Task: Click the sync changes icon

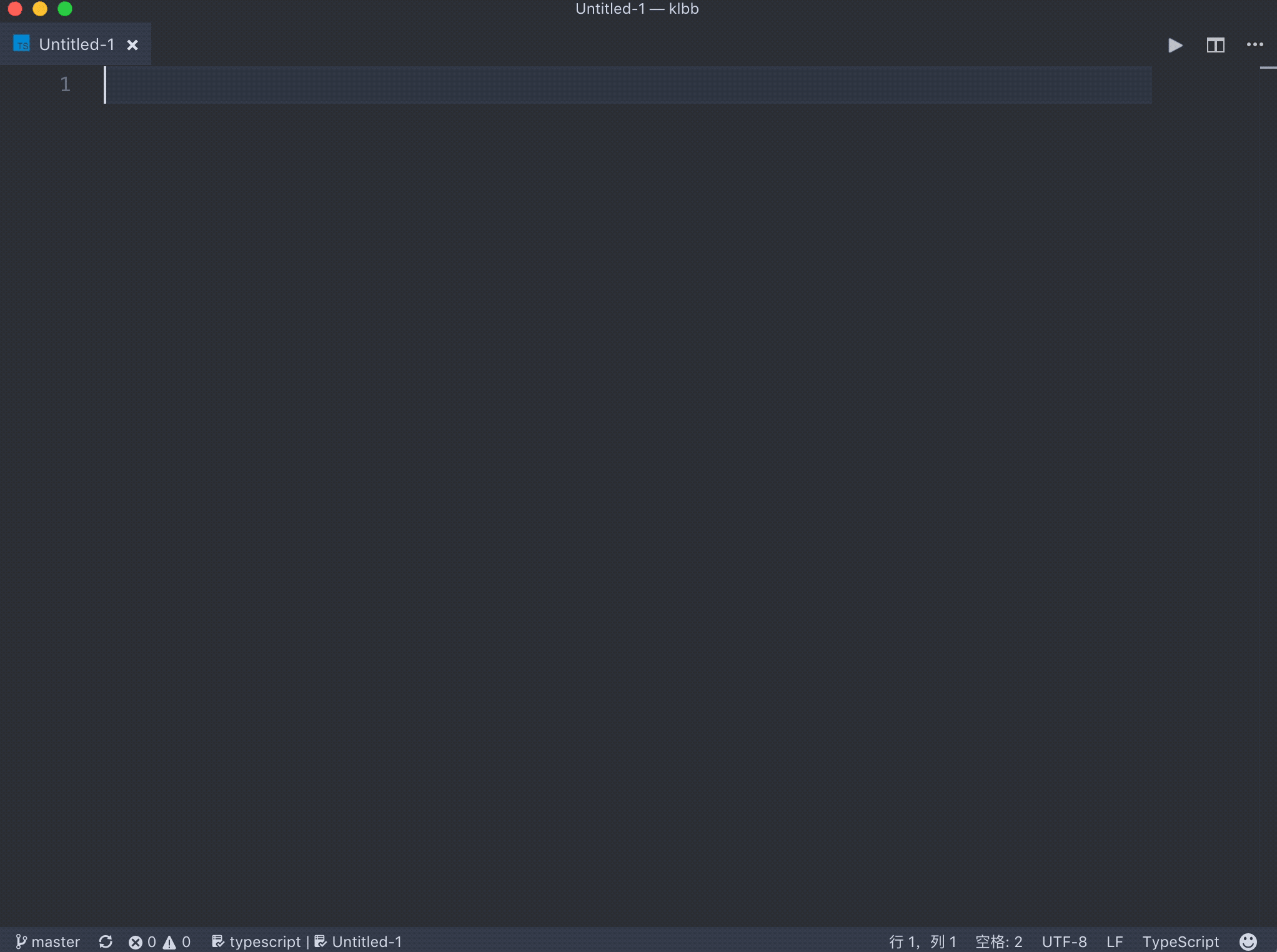Action: [106, 941]
